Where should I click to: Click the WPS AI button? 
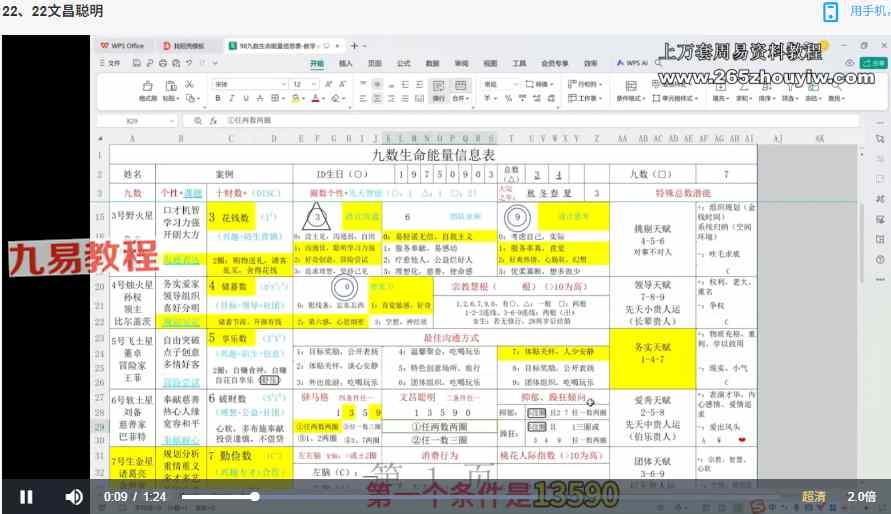click(x=634, y=63)
